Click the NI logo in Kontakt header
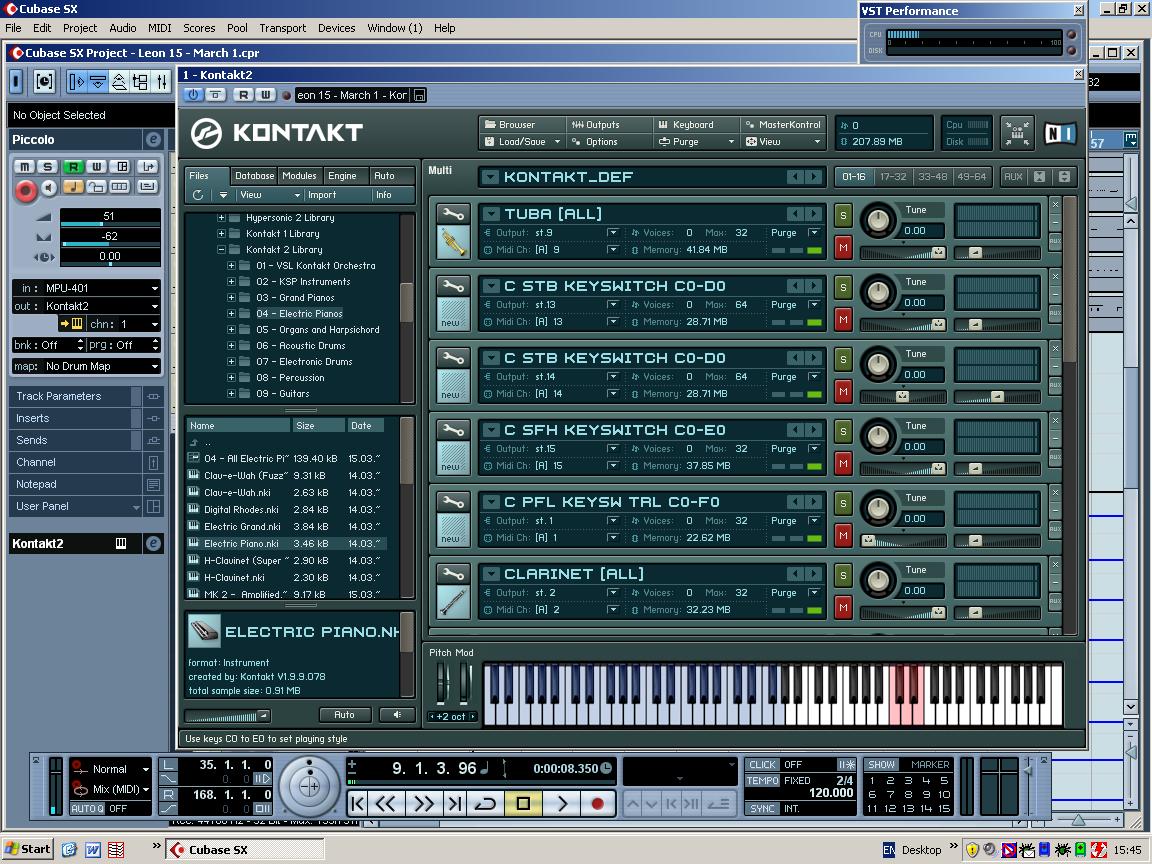 pos(1060,133)
